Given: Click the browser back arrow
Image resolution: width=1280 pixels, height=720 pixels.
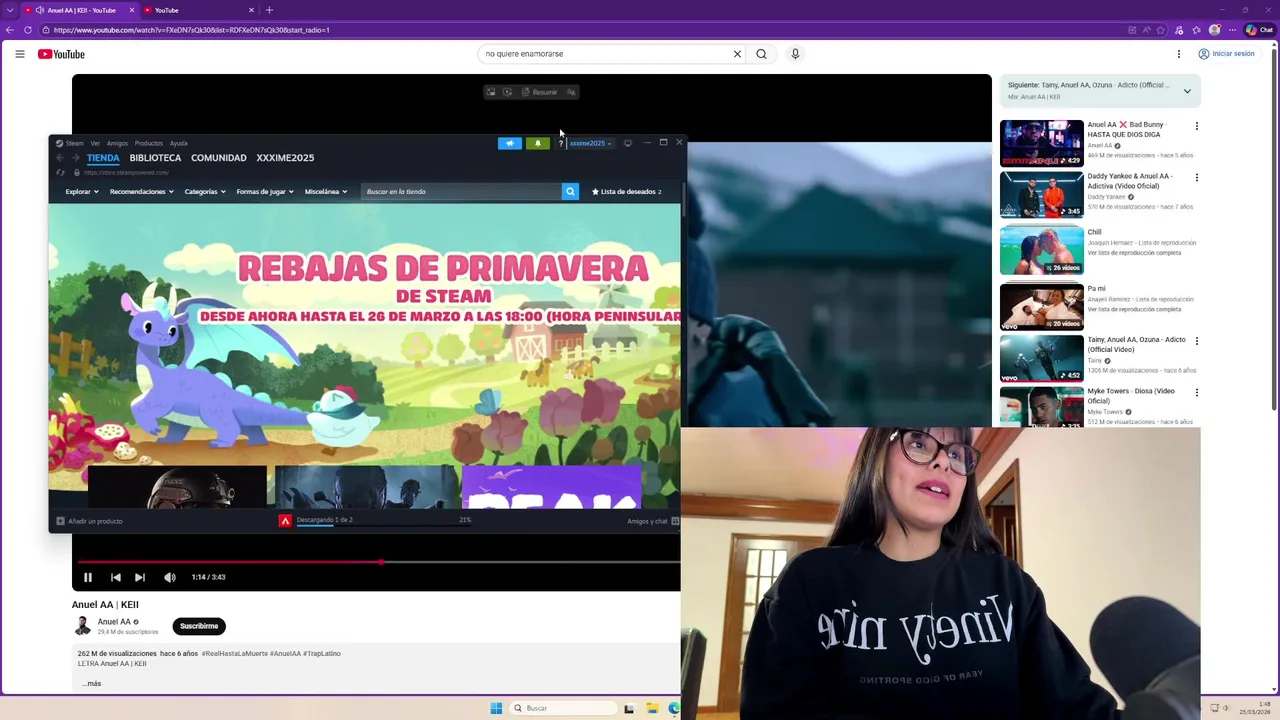Looking at the screenshot, I should [x=10, y=30].
